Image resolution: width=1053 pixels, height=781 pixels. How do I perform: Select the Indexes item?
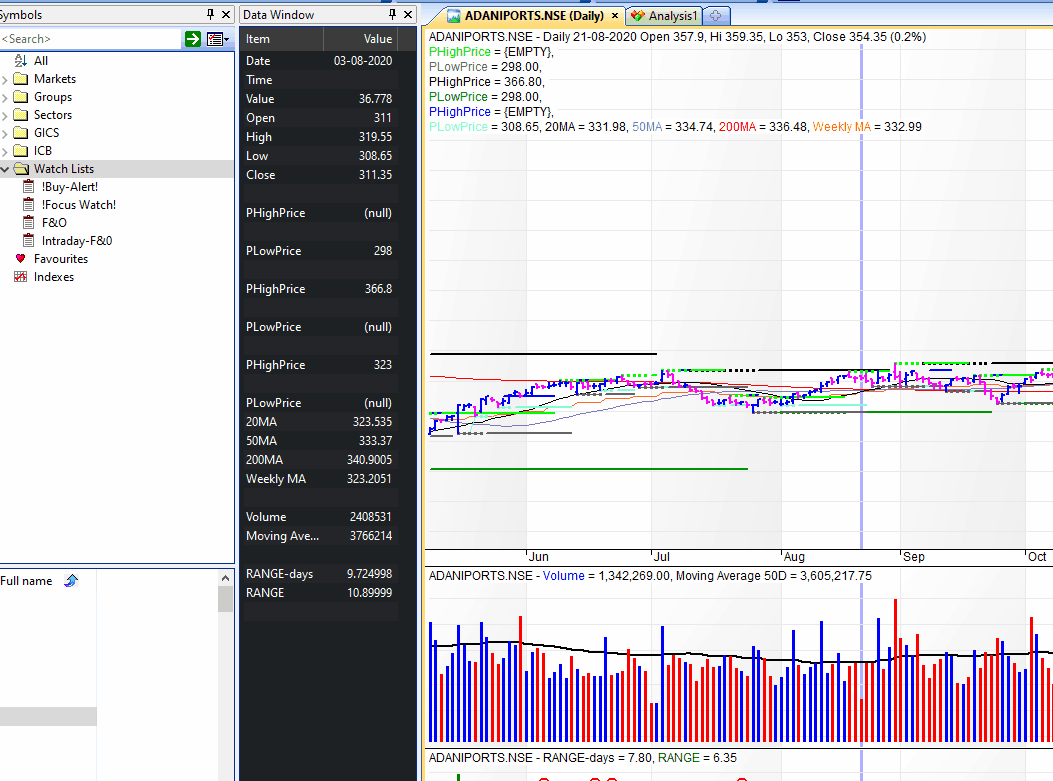coord(54,277)
